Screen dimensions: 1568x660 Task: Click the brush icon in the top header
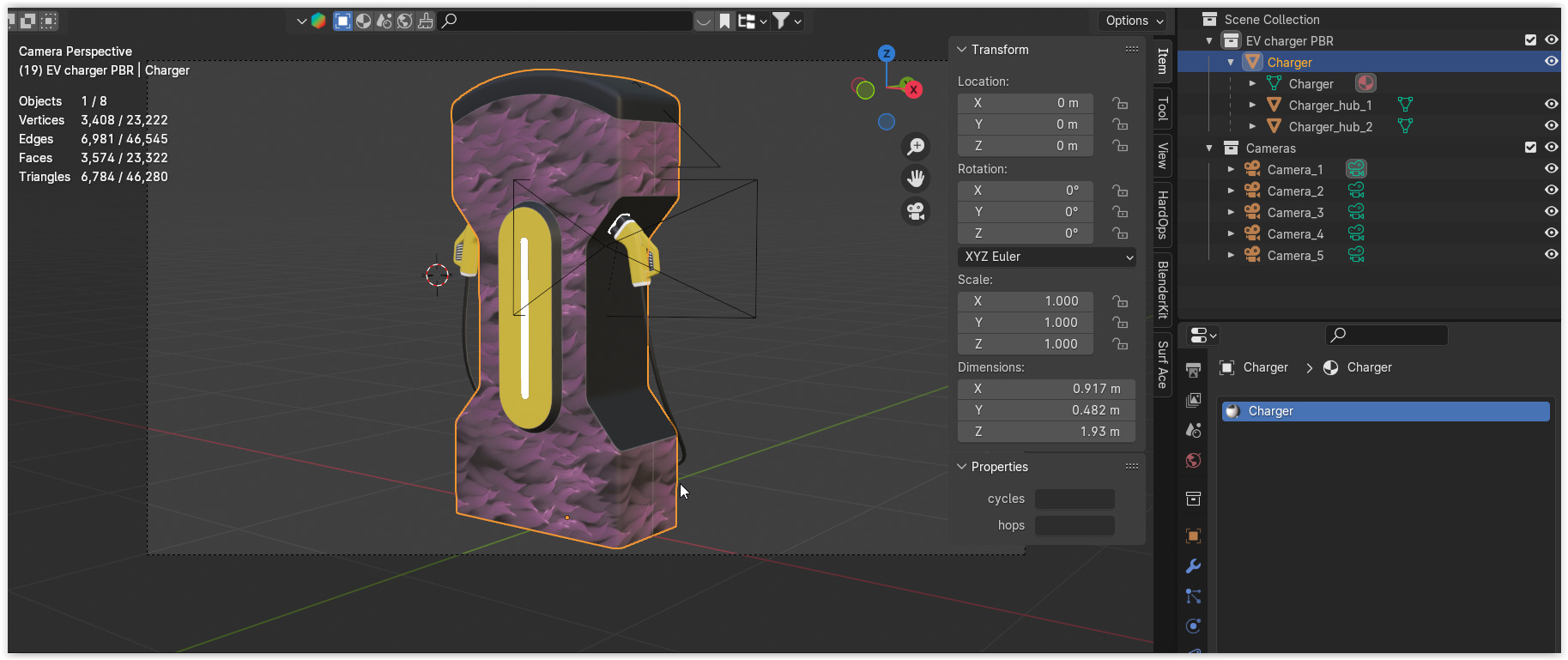tap(426, 21)
